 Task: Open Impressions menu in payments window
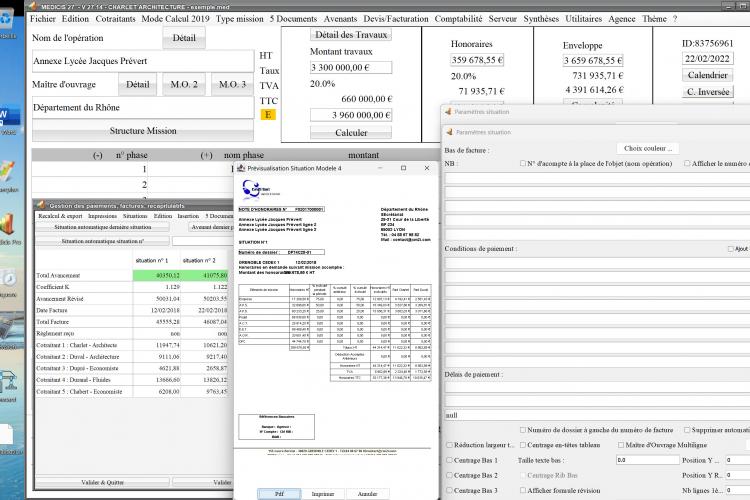click(x=102, y=216)
